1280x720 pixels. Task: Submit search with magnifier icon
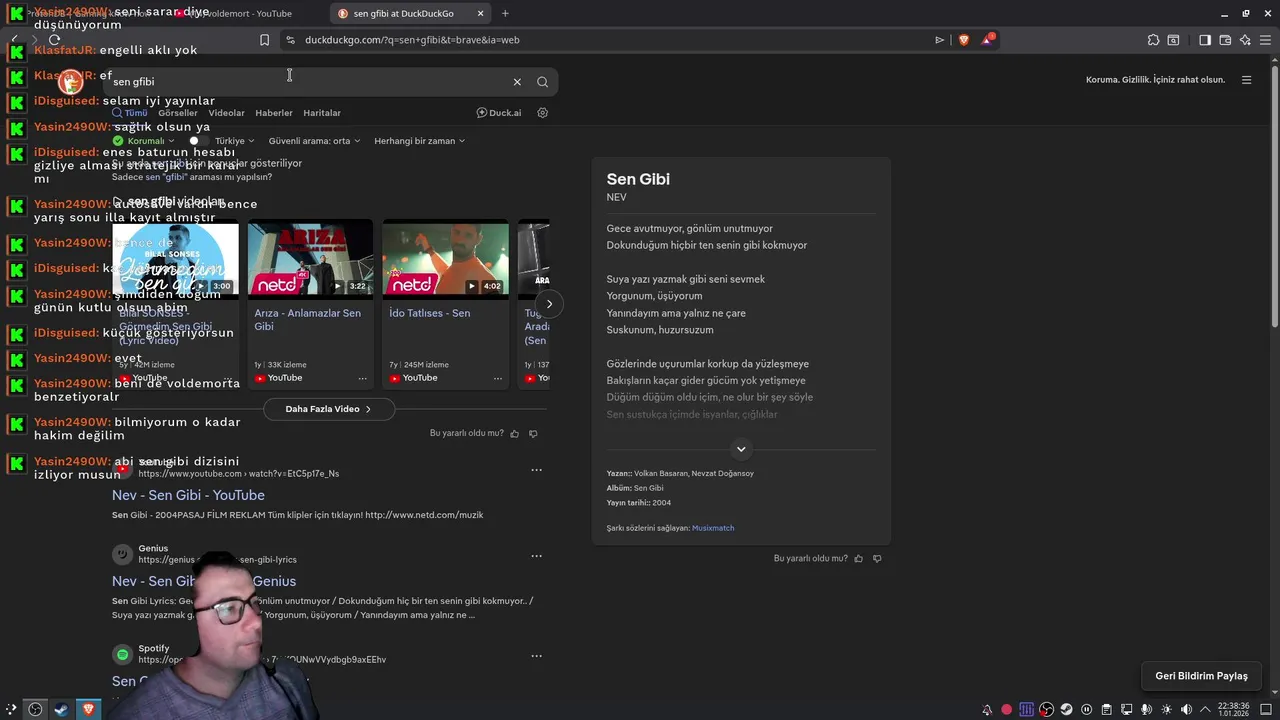tap(542, 82)
